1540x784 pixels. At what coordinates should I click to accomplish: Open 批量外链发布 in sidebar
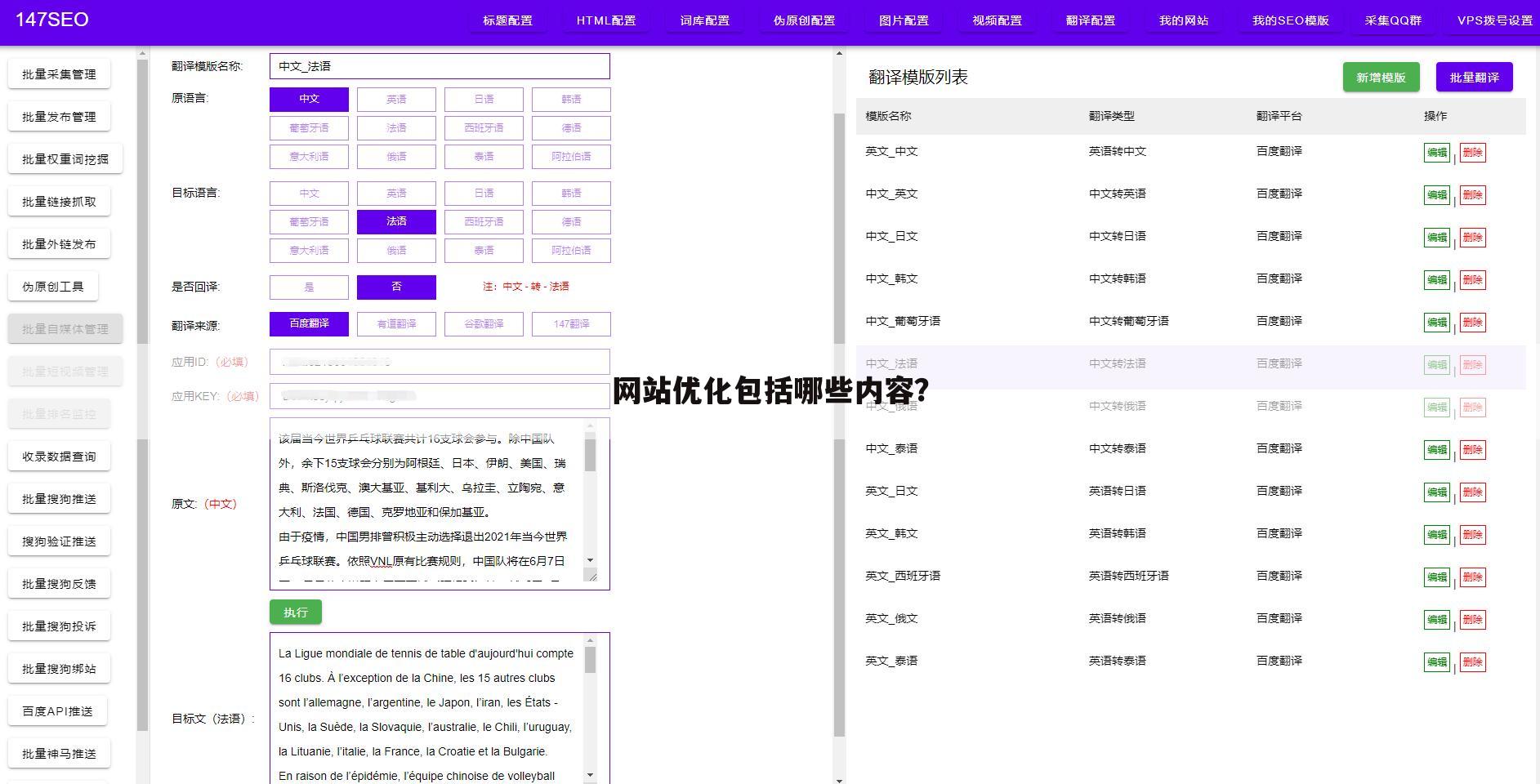pos(59,244)
